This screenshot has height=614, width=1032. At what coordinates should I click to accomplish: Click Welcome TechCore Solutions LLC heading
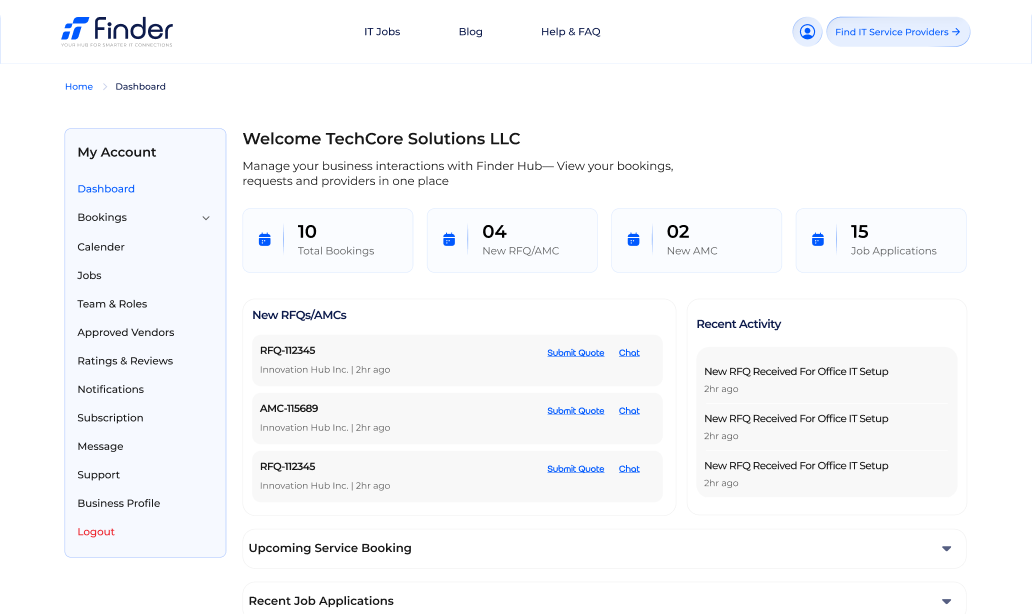coord(381,139)
